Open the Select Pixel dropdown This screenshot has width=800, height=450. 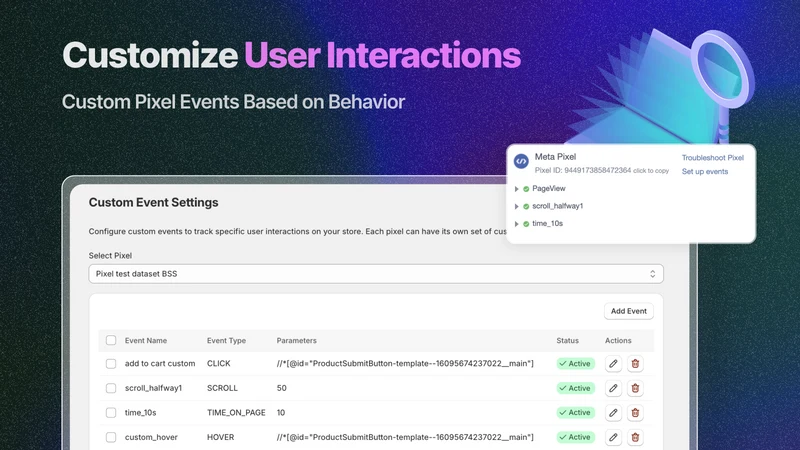pos(376,274)
